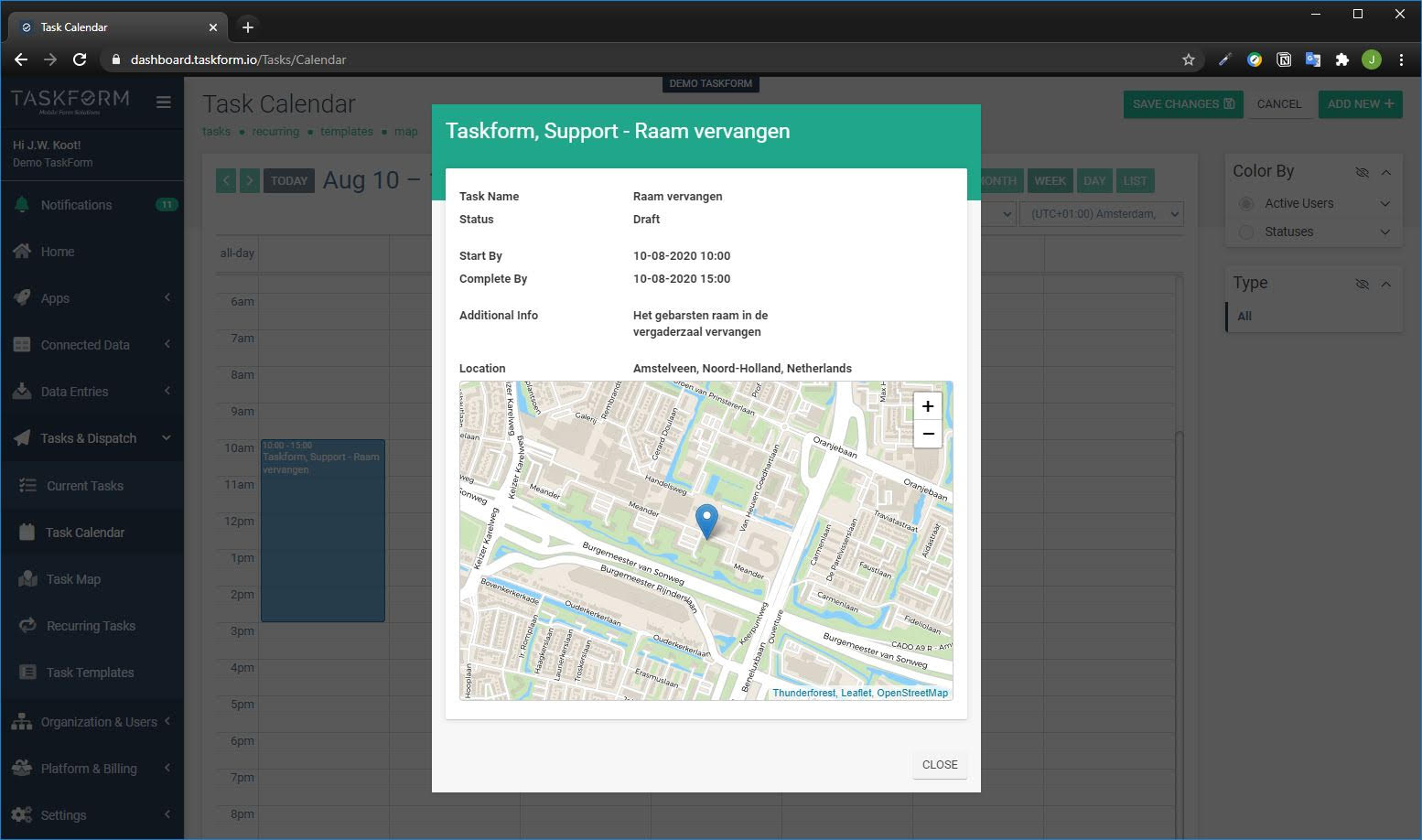Open the Task Calendar browser tab

click(119, 27)
